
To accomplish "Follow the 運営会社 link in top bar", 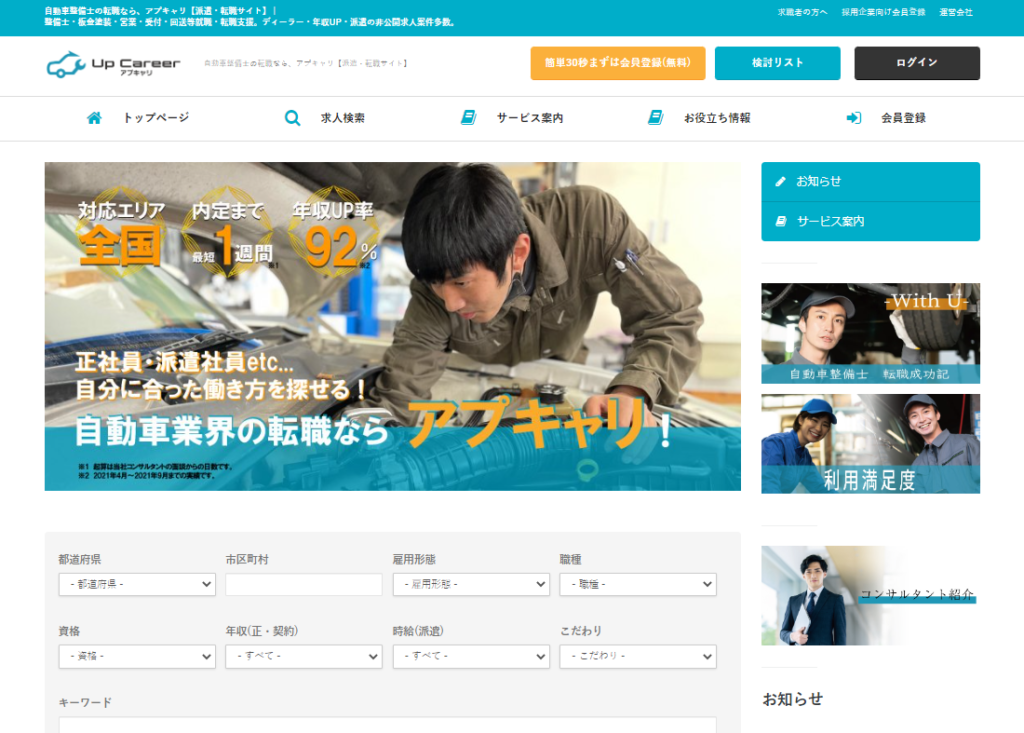I will (x=955, y=12).
